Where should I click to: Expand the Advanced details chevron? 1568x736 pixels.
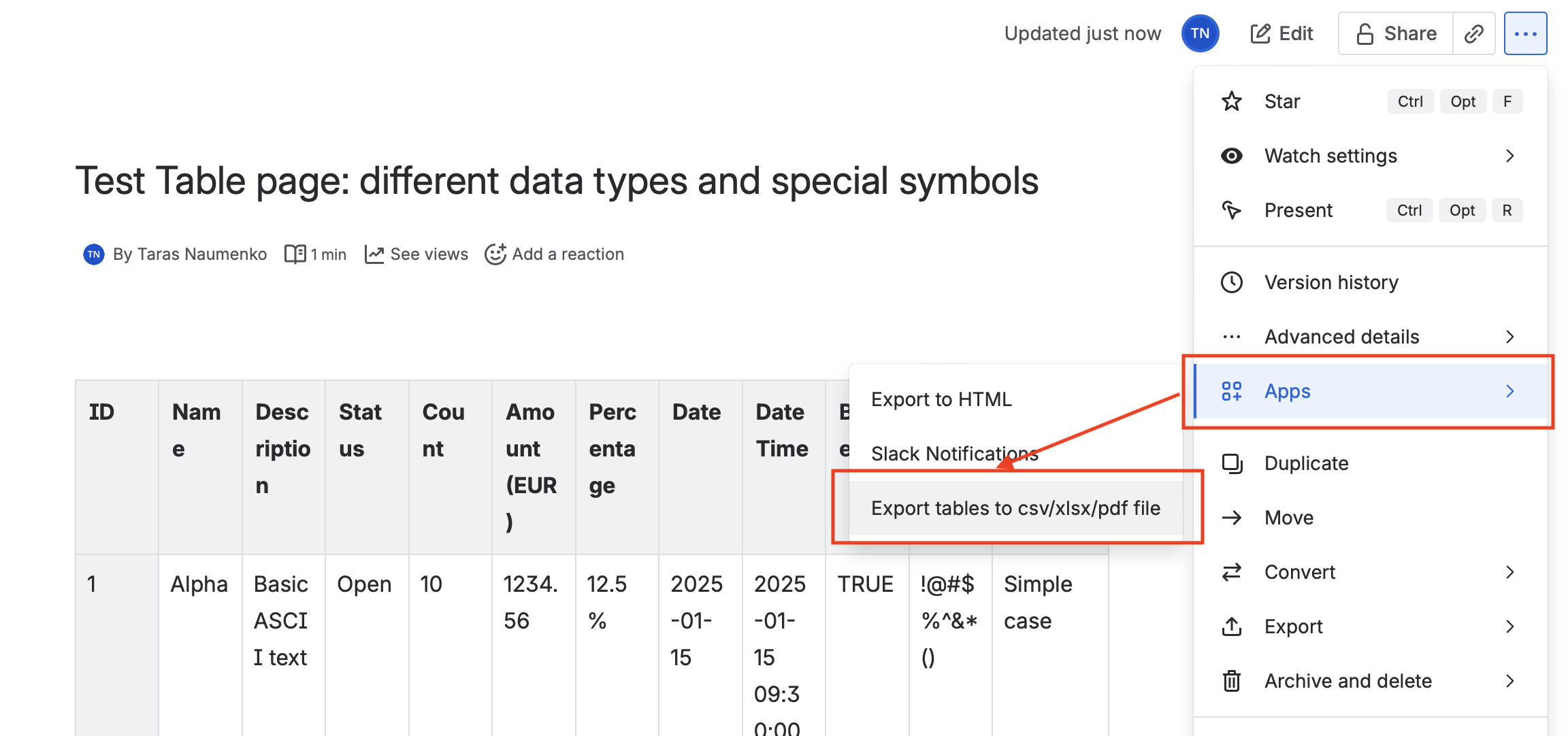tap(1509, 337)
